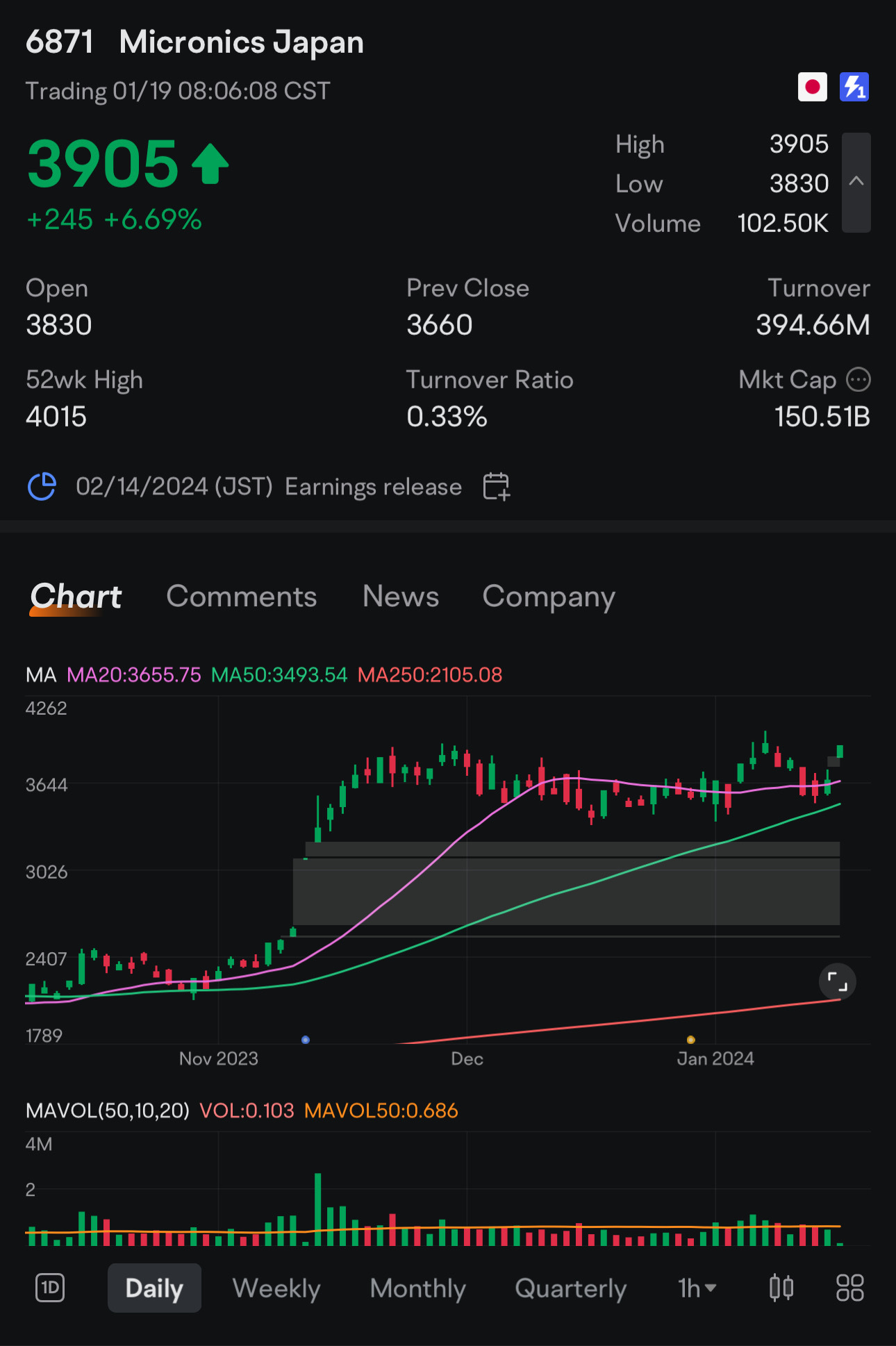
Task: Open the MA indicator settings label
Action: coord(41,674)
